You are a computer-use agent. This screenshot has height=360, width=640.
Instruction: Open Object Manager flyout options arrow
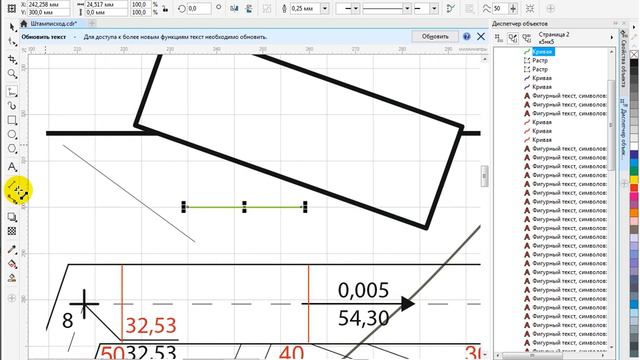(612, 38)
